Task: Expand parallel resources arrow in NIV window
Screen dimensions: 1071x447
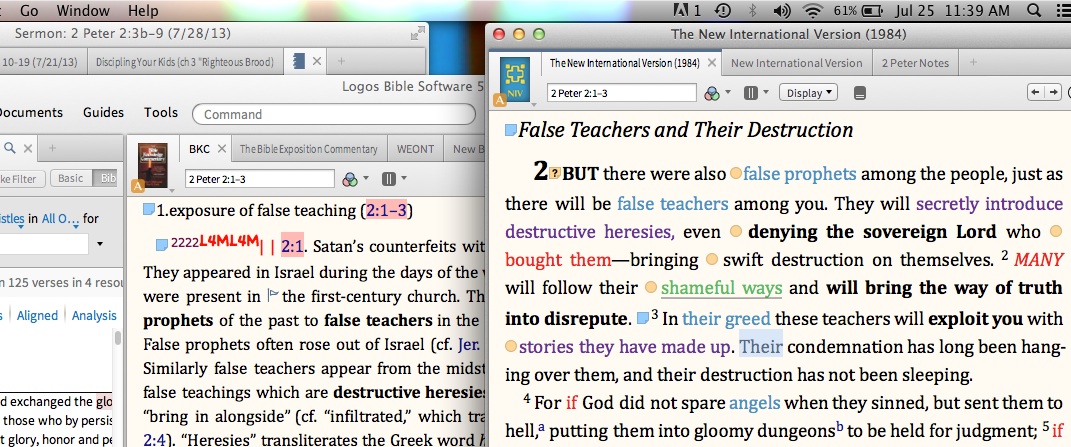Action: click(x=766, y=92)
